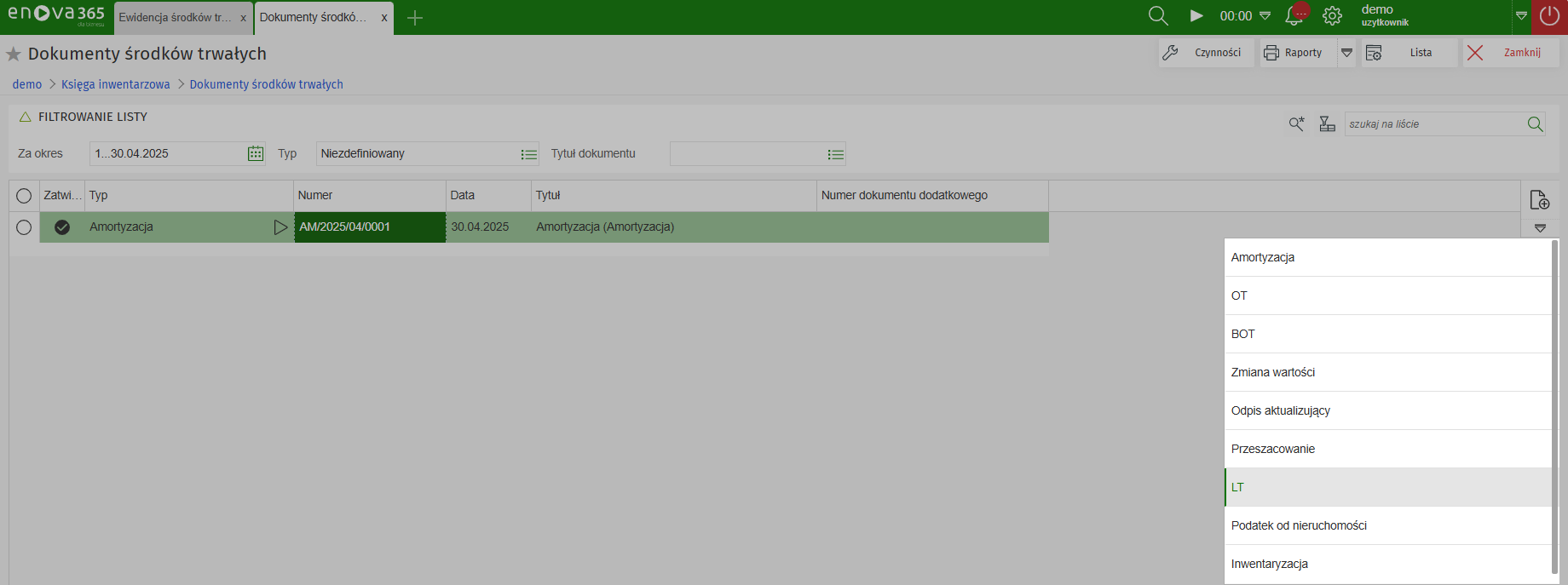Open the Czynności button
Screen dimensions: 1568x585
tap(1206, 53)
